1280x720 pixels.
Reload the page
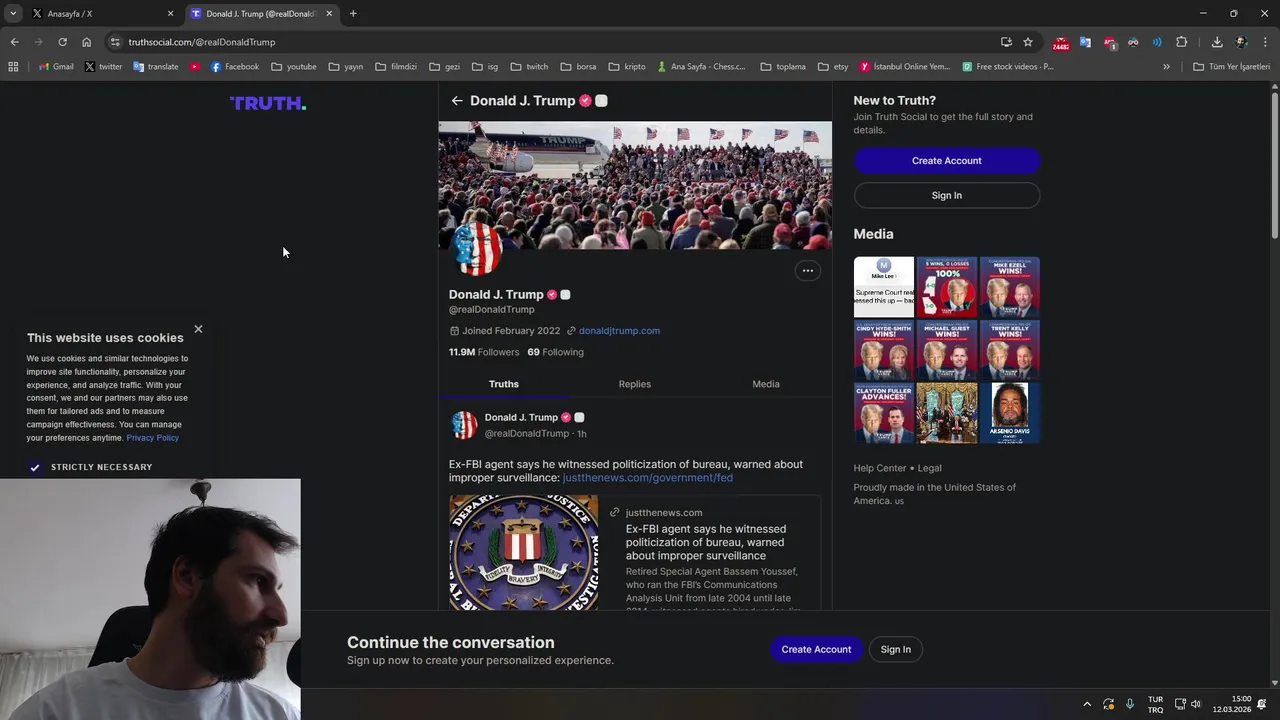(62, 42)
